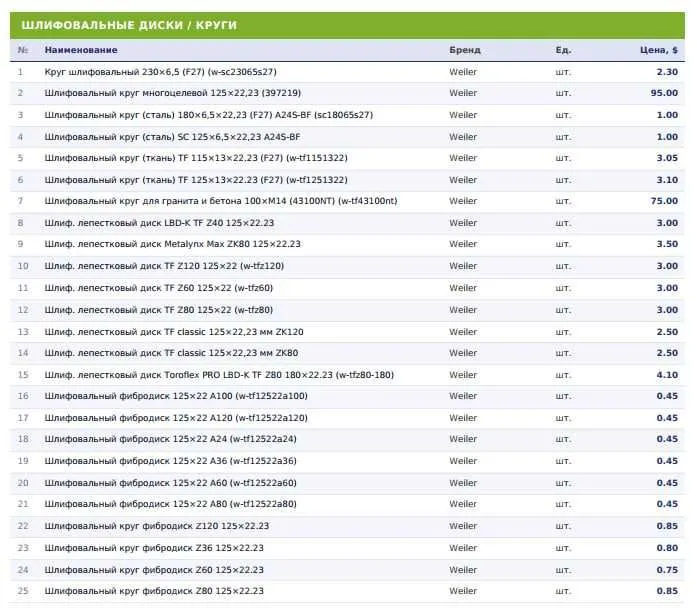Click the Weiler brand in row 25
This screenshot has height=613, width=697.
(463, 591)
